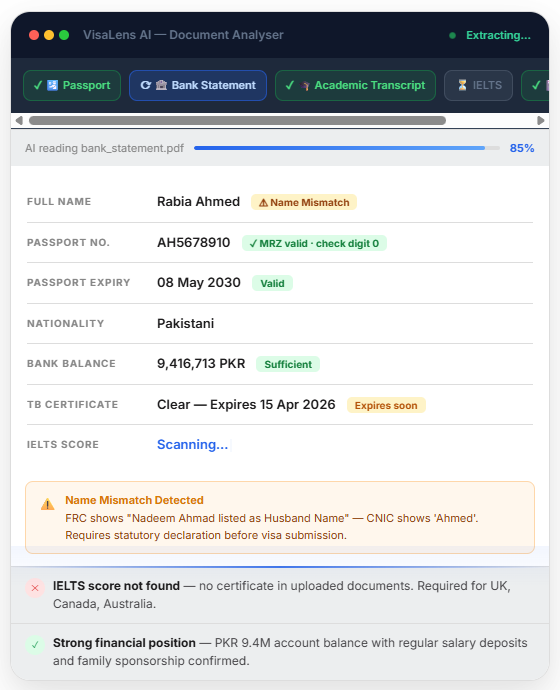The image size is (560, 690).
Task: Click the name Rabia Ahmed
Action: click(x=198, y=202)
